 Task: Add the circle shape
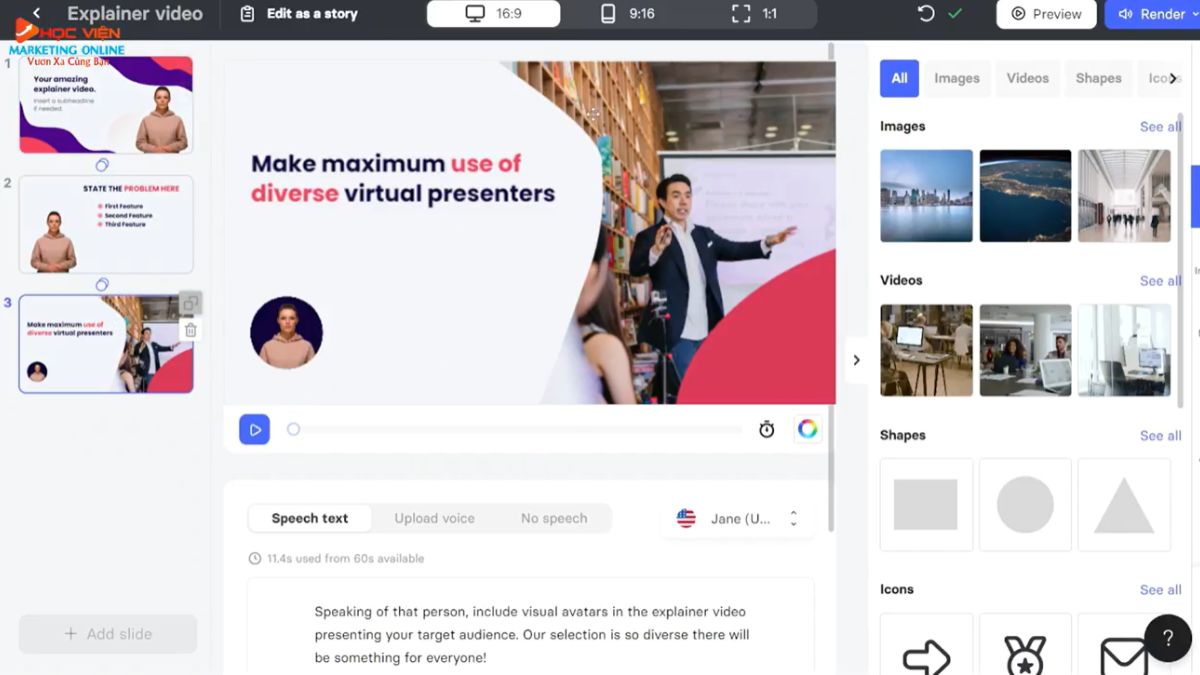click(x=1025, y=505)
